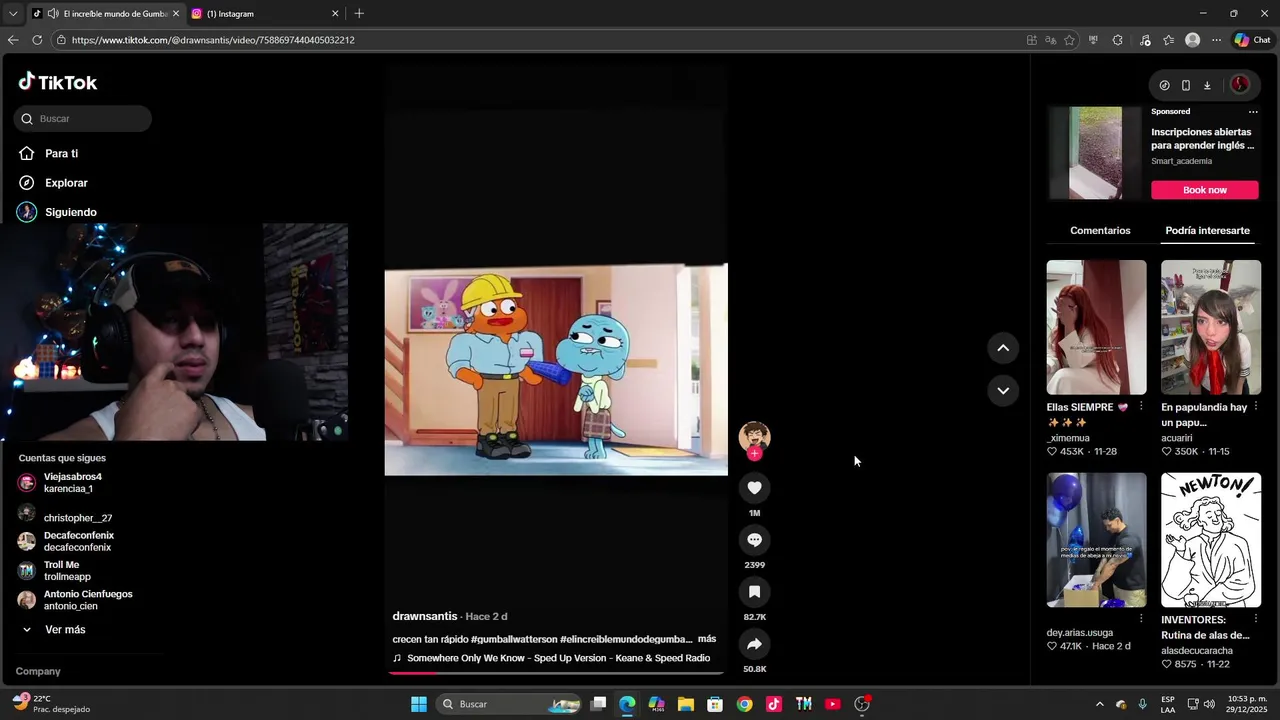Follow drawnsantis via the red plus badge
This screenshot has width=1280, height=720.
[x=754, y=453]
